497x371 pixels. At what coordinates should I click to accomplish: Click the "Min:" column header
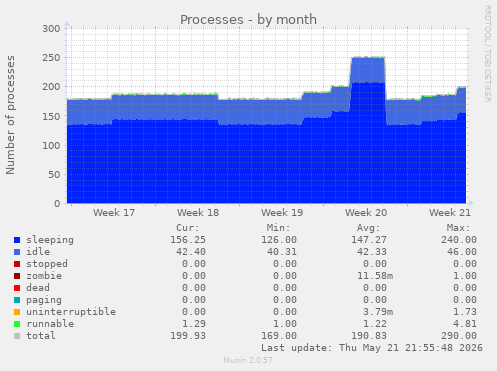point(278,228)
